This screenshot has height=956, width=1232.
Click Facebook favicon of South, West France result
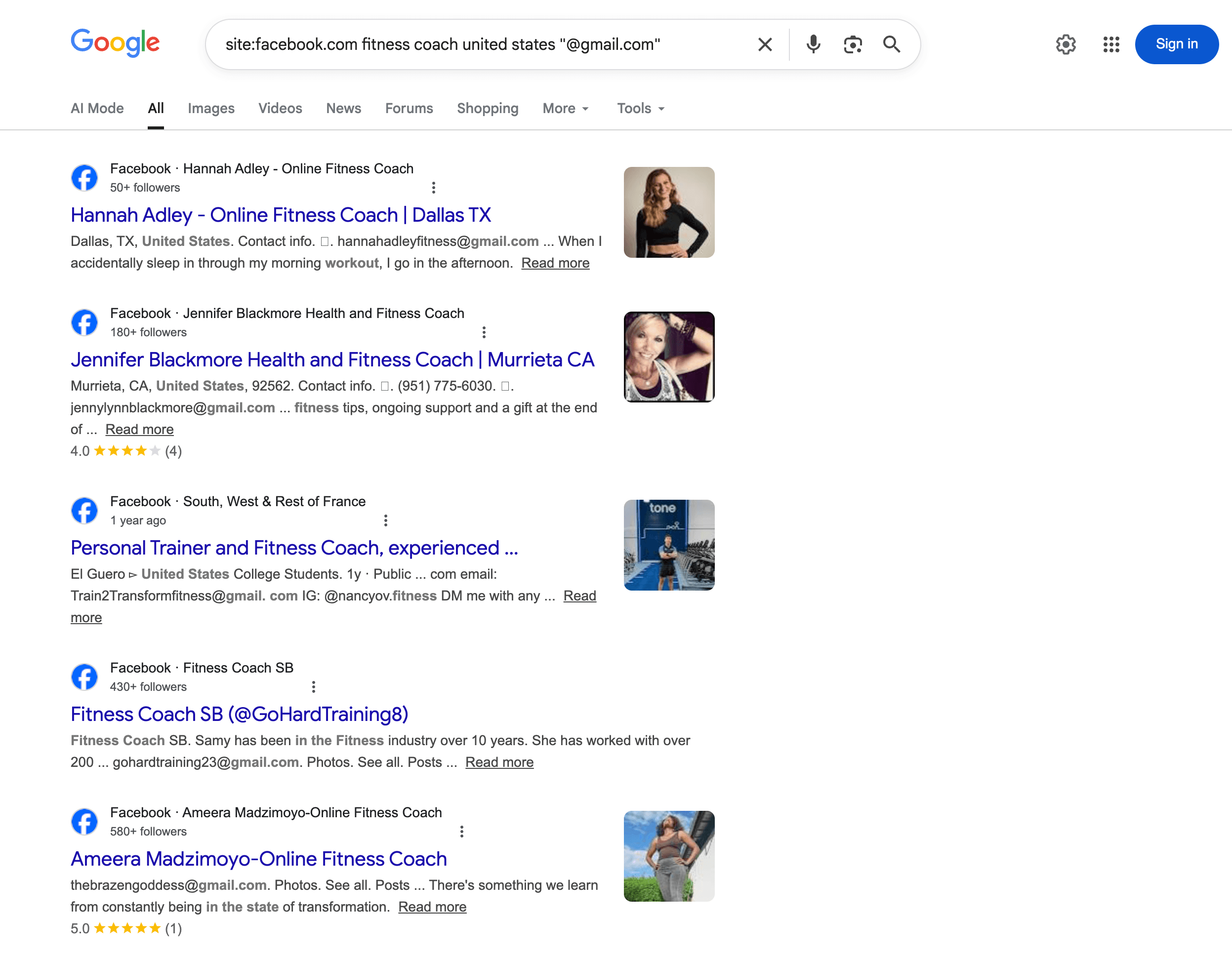(84, 511)
